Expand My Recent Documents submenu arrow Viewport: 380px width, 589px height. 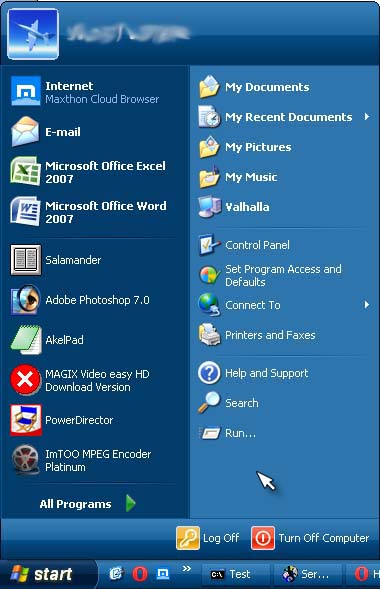(x=367, y=117)
